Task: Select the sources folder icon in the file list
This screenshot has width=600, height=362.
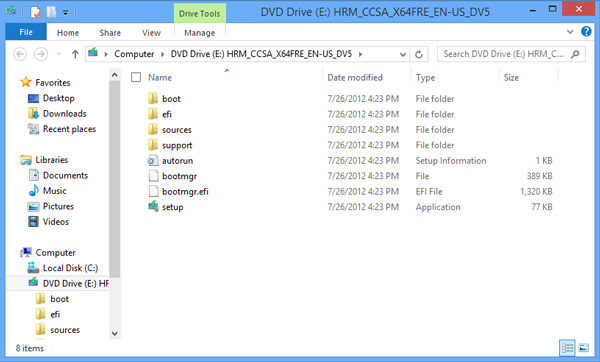Action: click(x=153, y=129)
